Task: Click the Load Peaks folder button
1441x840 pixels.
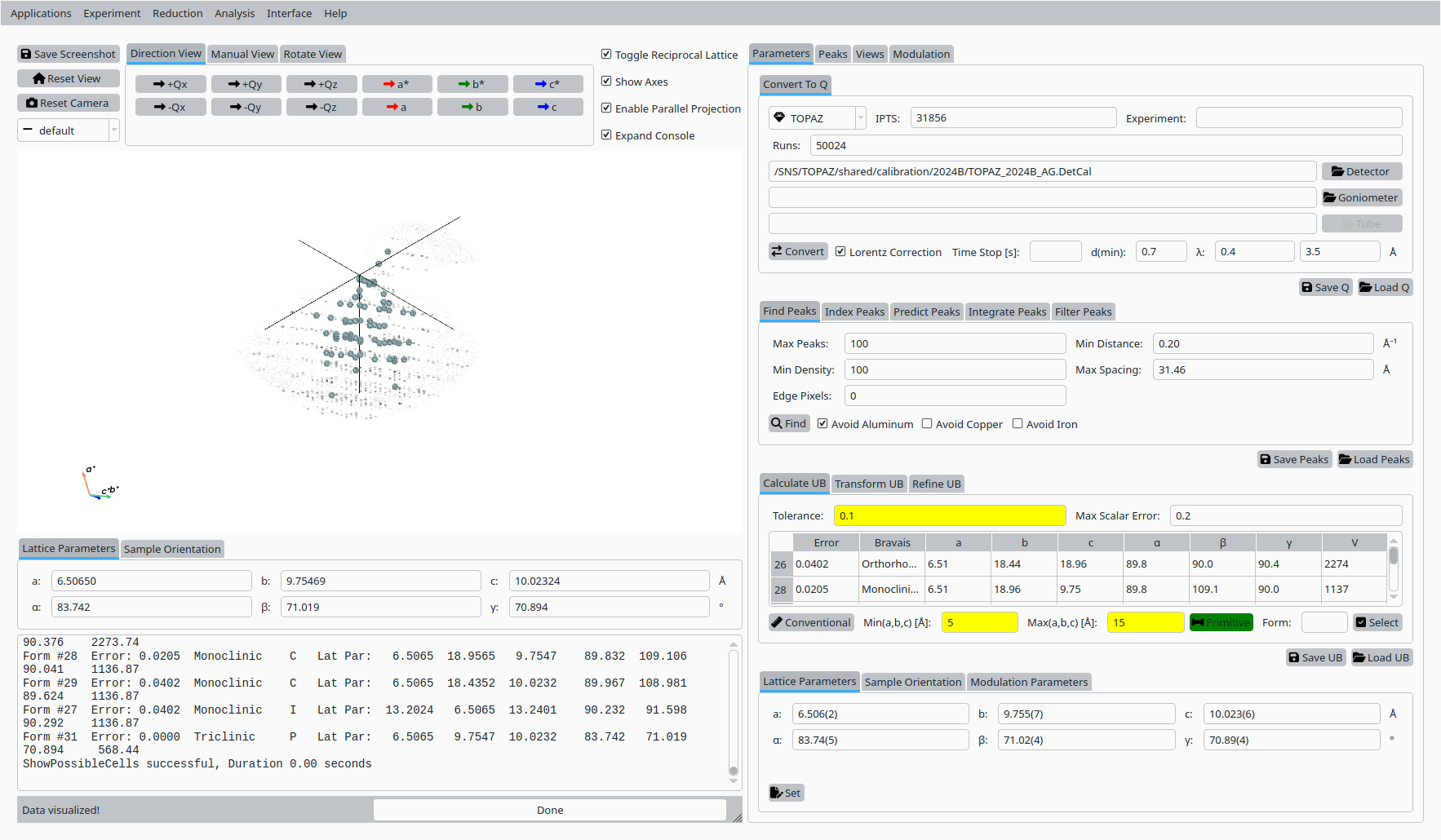Action: point(1375,459)
